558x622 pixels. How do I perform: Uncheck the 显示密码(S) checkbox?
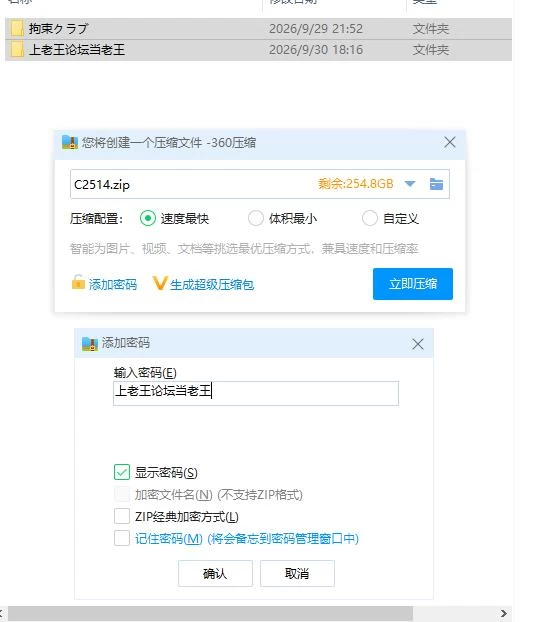pos(122,472)
